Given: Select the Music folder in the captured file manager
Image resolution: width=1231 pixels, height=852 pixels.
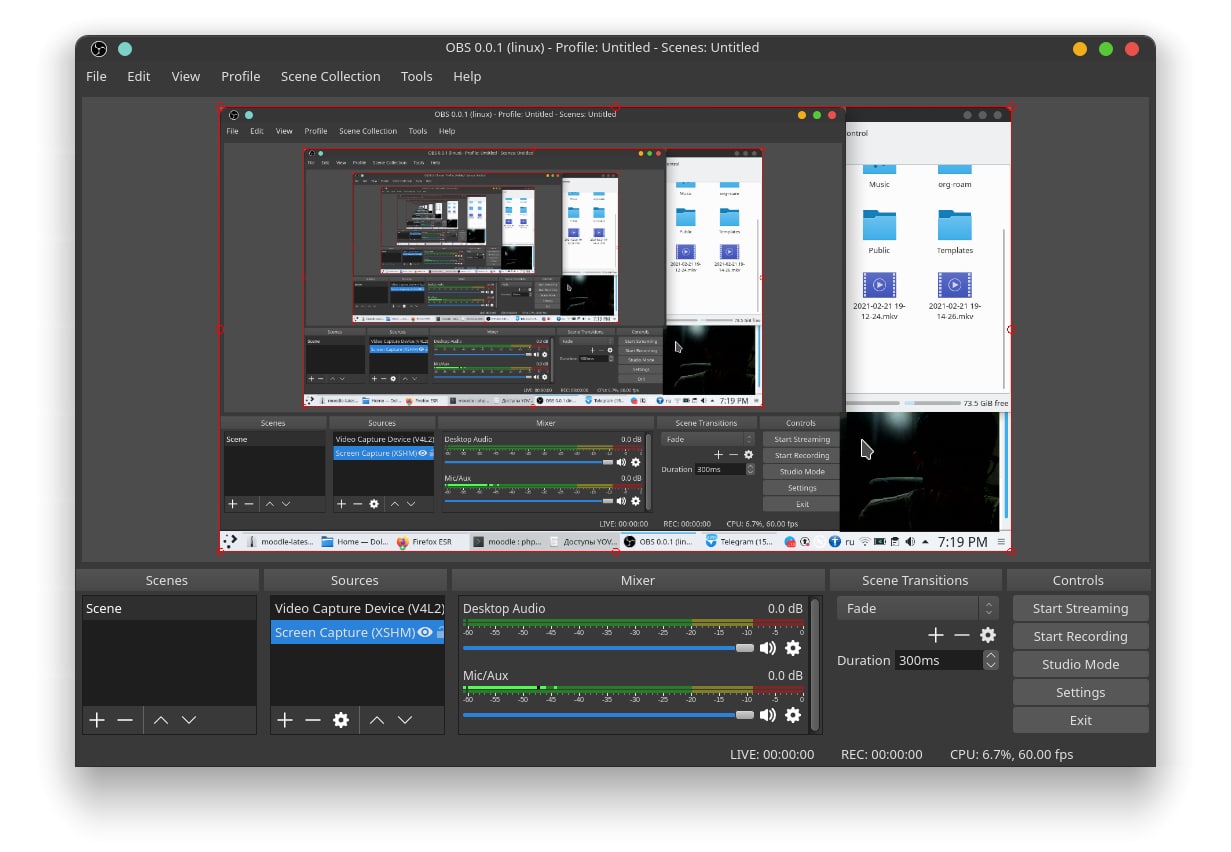Looking at the screenshot, I should 879,175.
